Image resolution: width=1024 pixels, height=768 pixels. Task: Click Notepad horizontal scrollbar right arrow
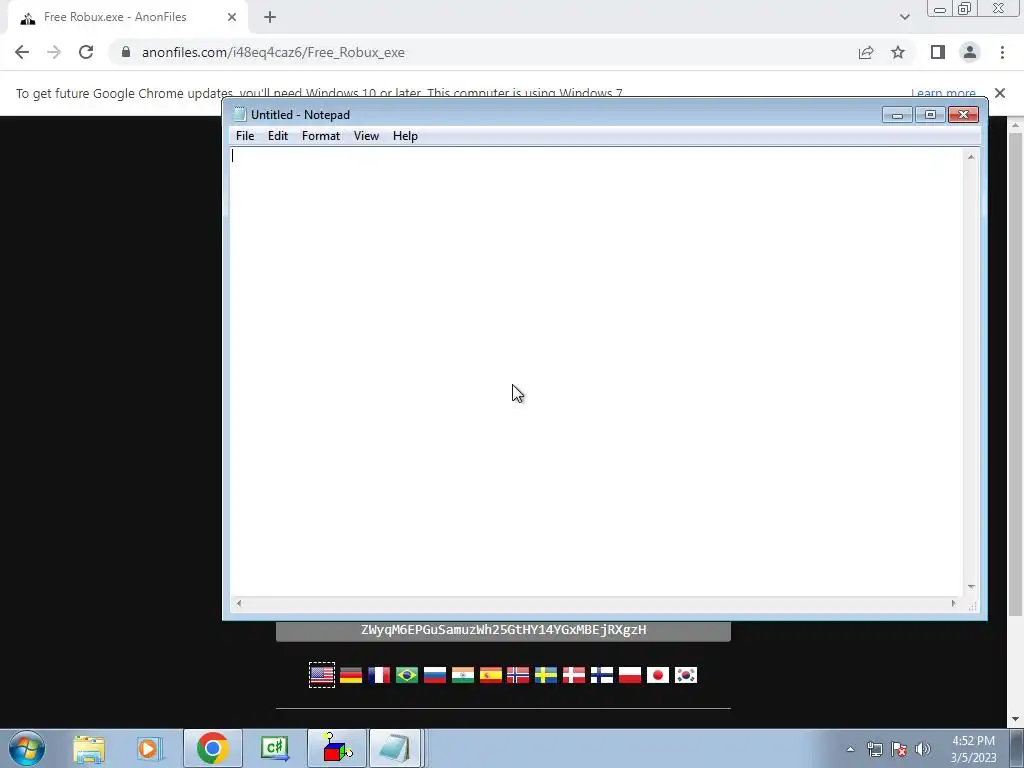[x=953, y=603]
